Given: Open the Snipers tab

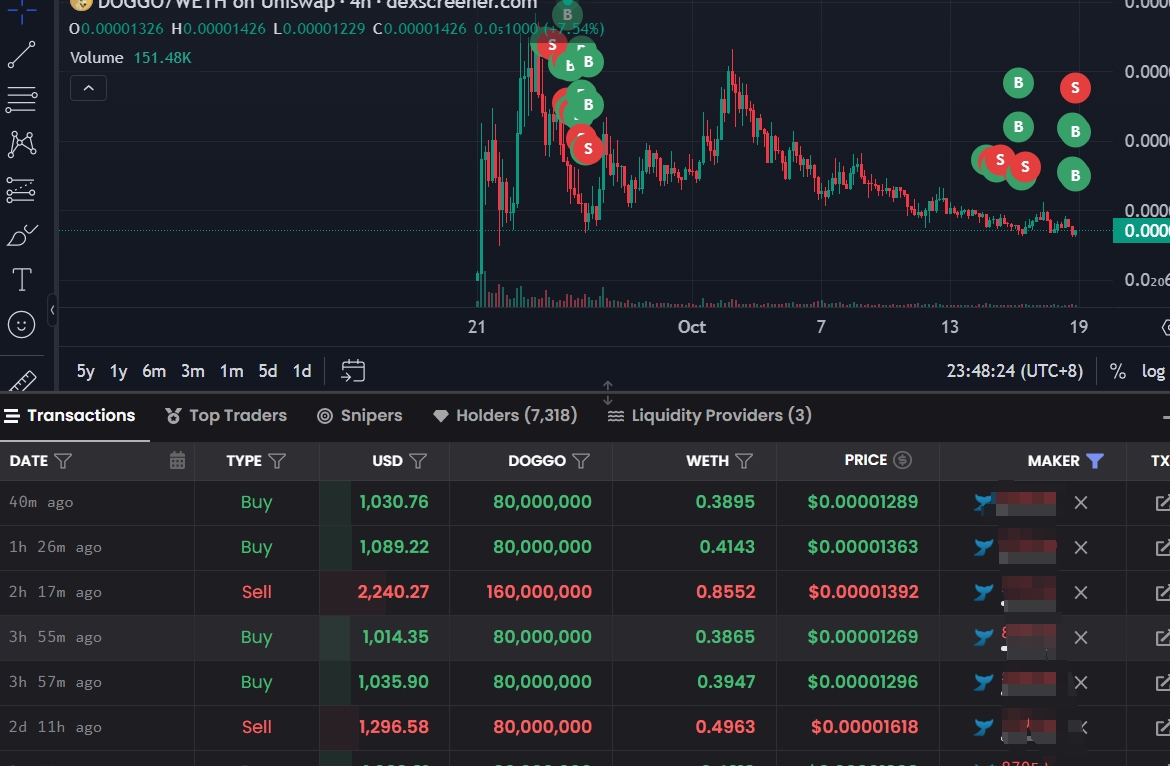Looking at the screenshot, I should coord(360,415).
